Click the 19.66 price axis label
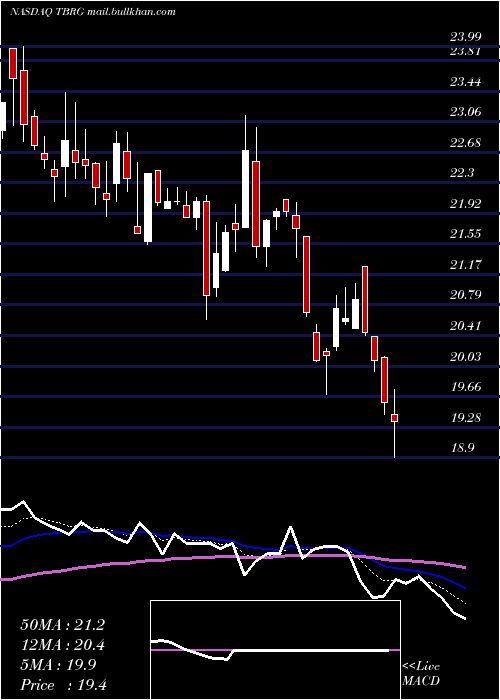 pos(465,387)
